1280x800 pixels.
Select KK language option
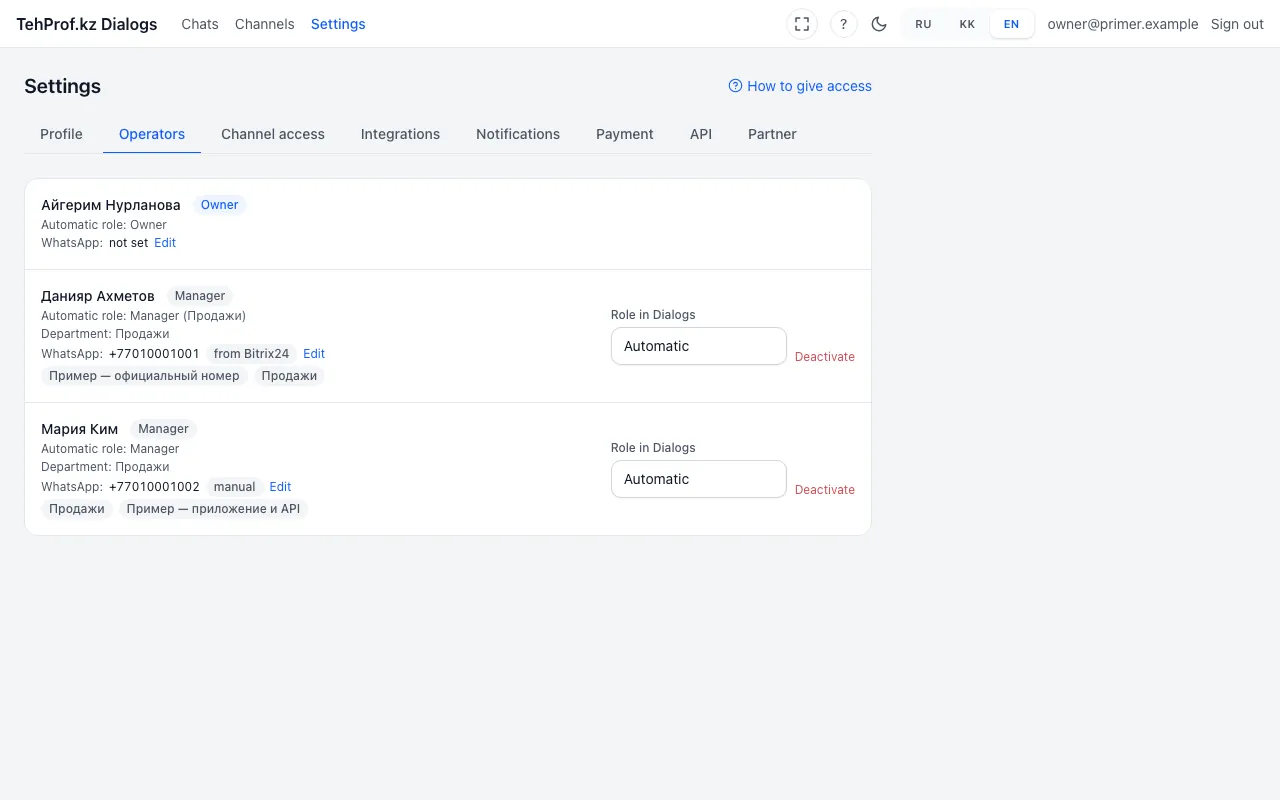[x=967, y=24]
